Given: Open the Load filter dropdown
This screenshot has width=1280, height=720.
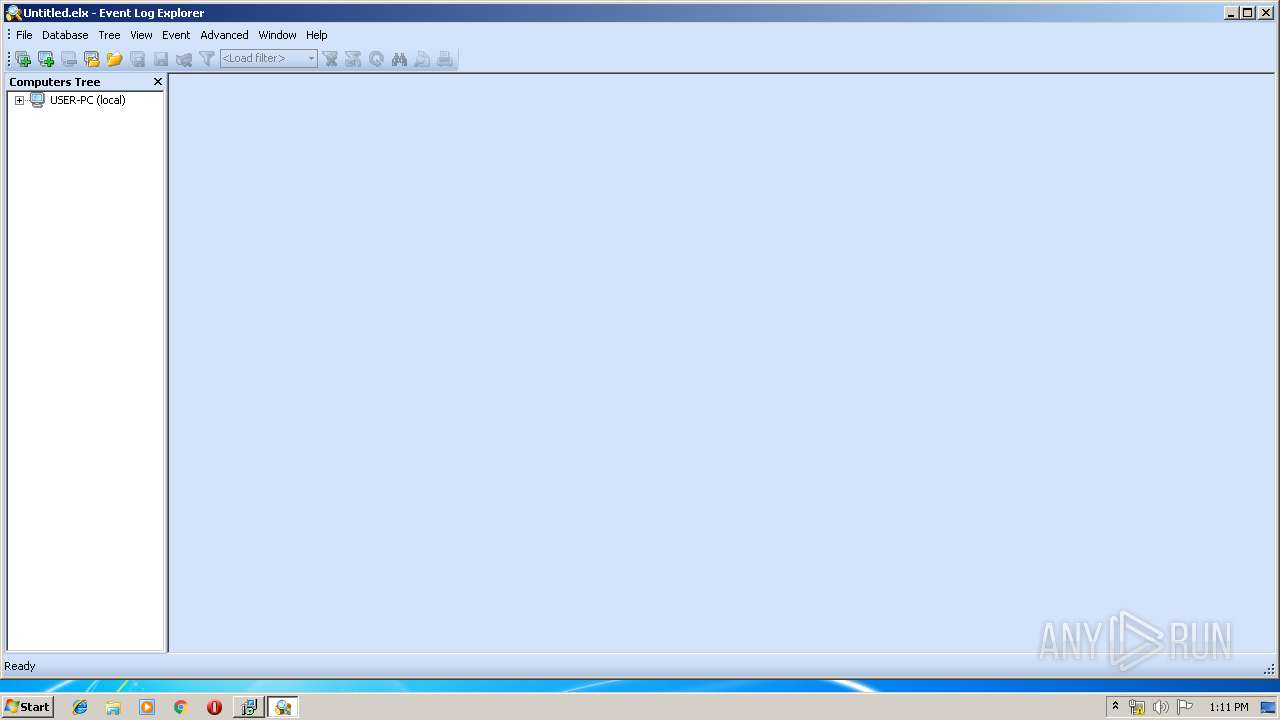Looking at the screenshot, I should click(x=311, y=59).
